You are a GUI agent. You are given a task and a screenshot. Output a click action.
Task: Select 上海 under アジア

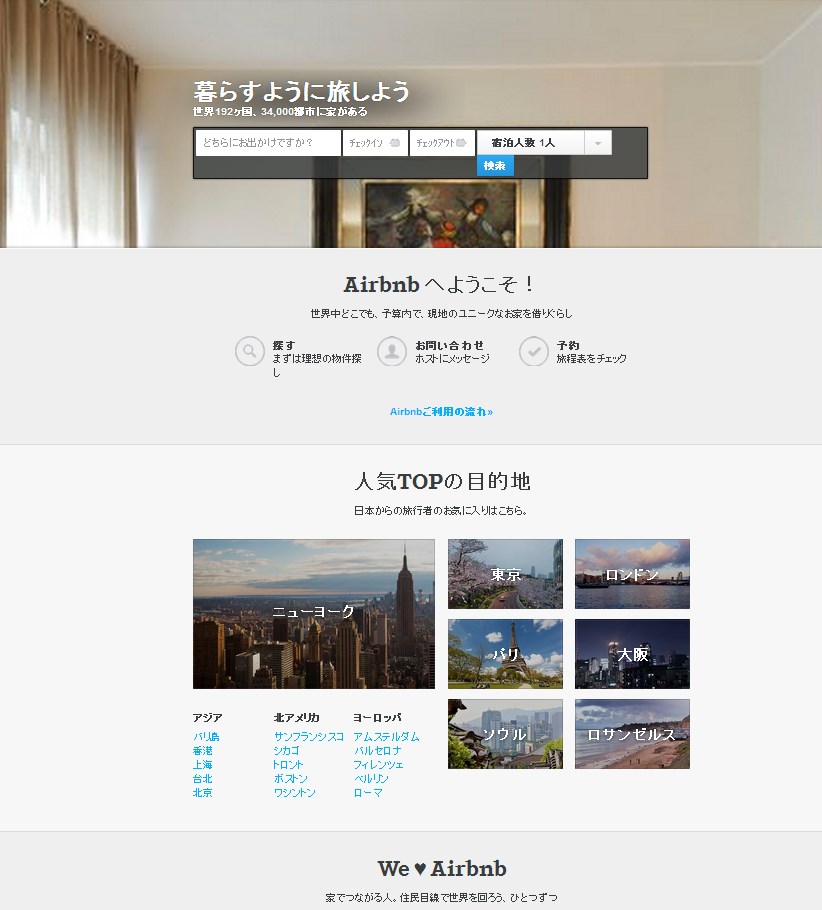(203, 764)
